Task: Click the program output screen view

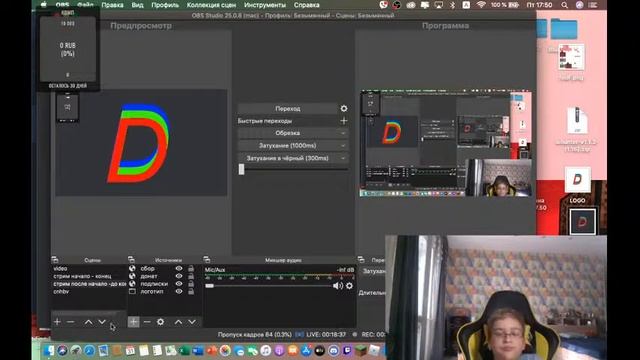Action: (x=446, y=144)
